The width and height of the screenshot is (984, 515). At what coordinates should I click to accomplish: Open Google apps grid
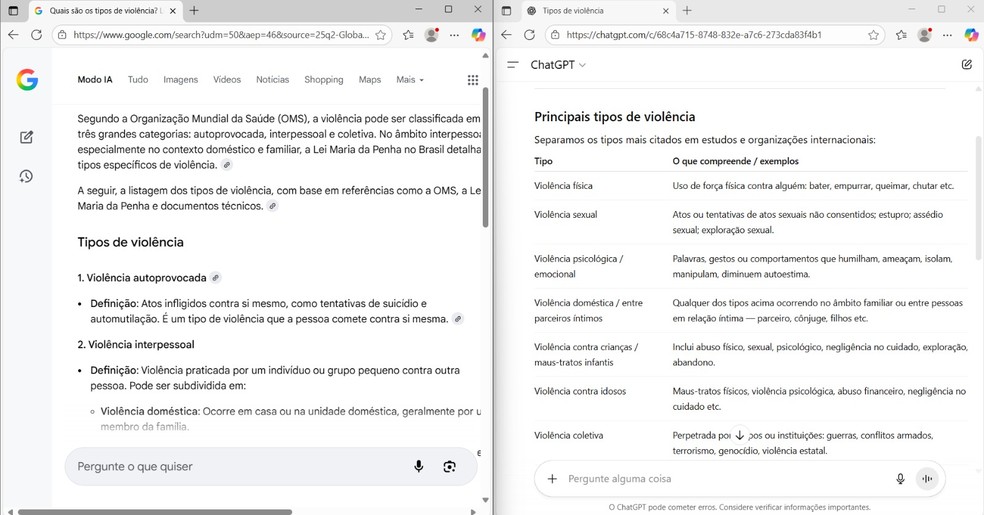pos(473,80)
